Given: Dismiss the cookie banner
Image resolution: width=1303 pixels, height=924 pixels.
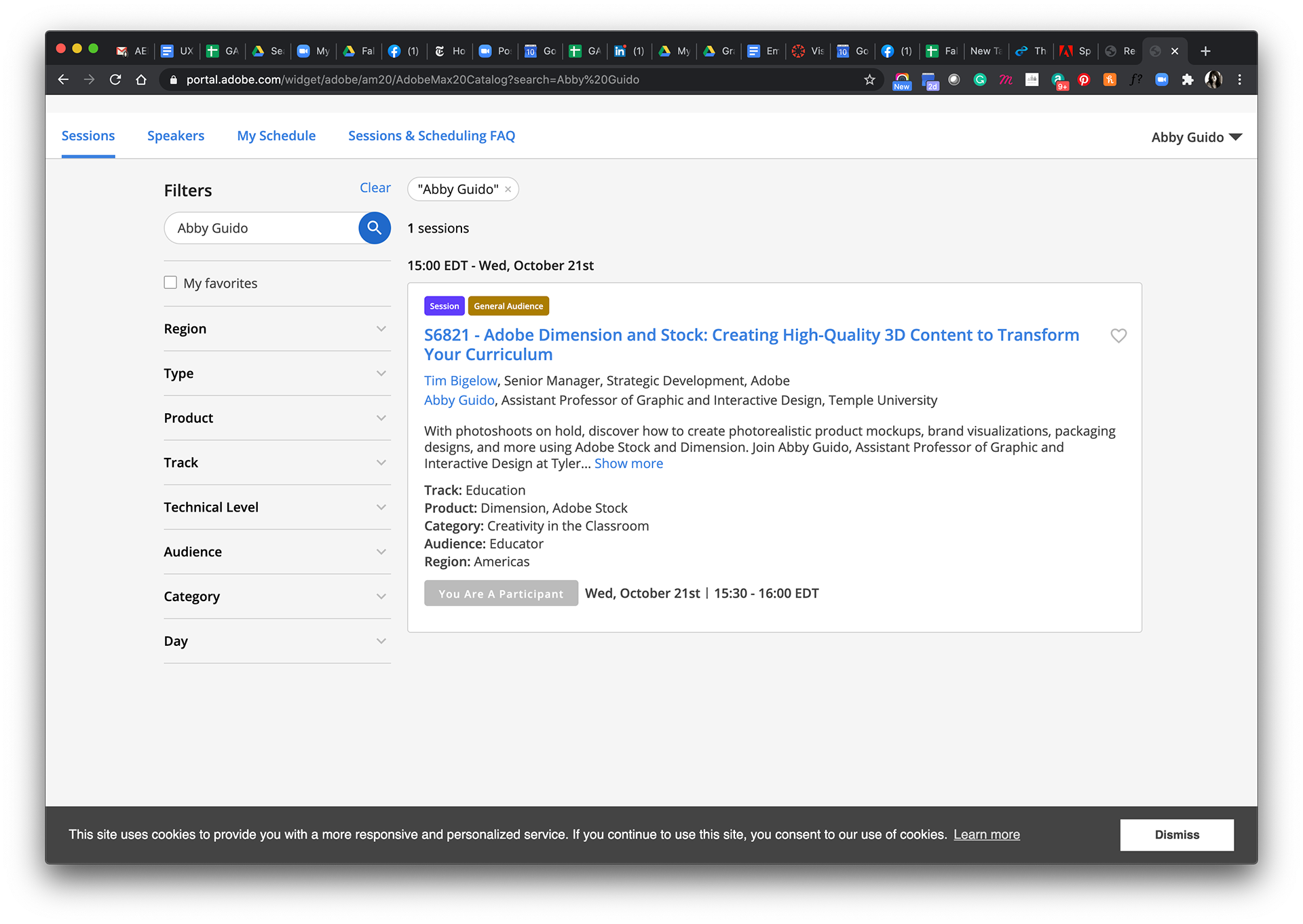Looking at the screenshot, I should tap(1177, 834).
